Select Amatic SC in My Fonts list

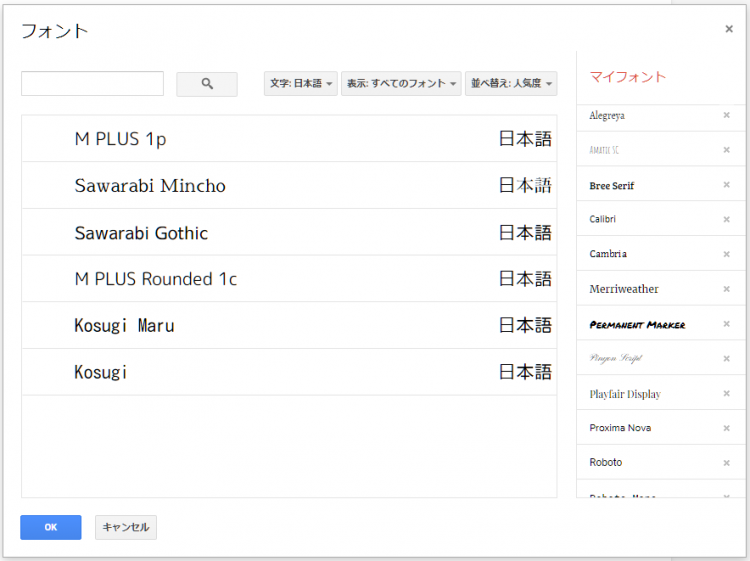click(x=604, y=150)
